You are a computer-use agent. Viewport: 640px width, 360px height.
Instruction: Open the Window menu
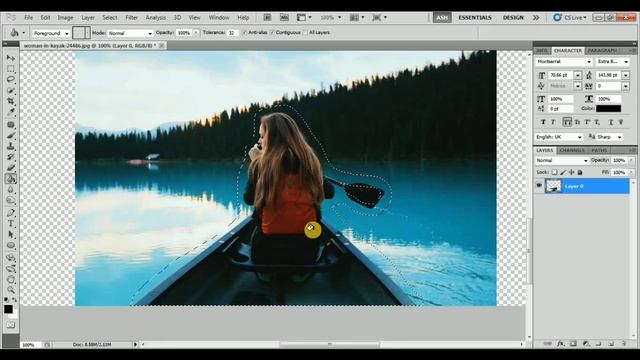219,18
